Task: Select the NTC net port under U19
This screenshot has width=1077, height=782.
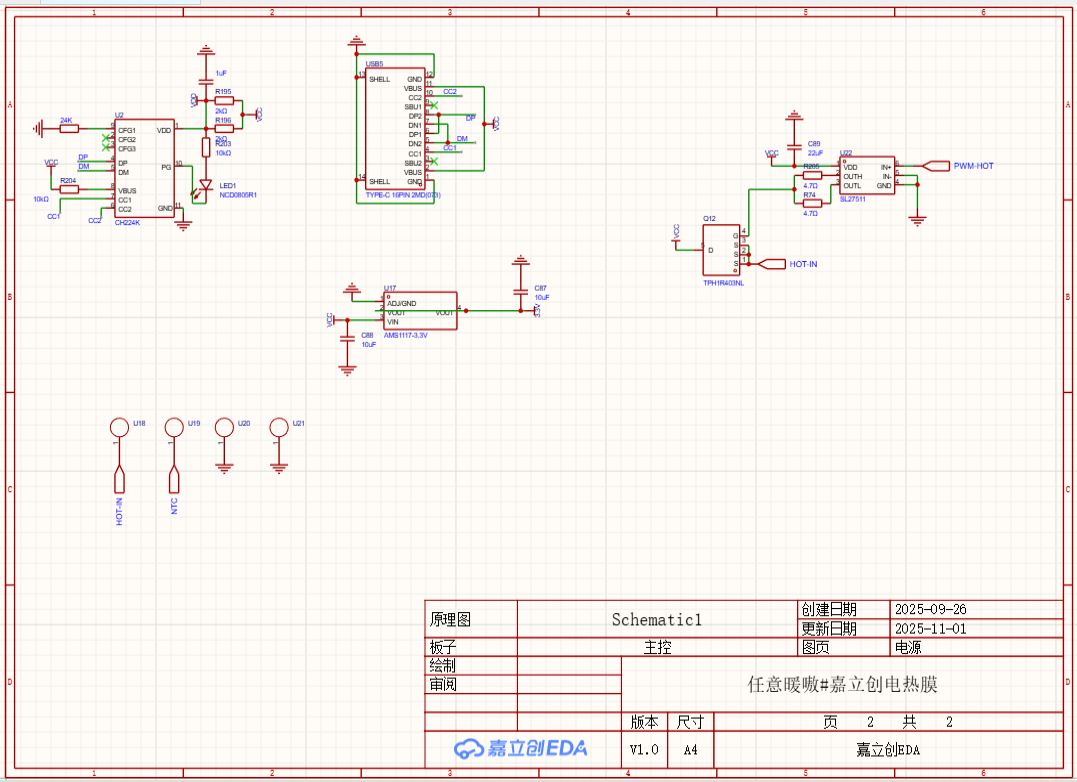Action: click(174, 480)
